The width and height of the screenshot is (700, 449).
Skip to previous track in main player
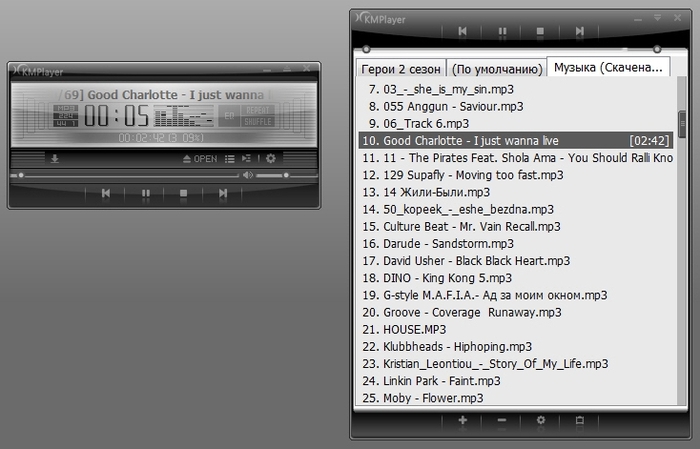106,193
